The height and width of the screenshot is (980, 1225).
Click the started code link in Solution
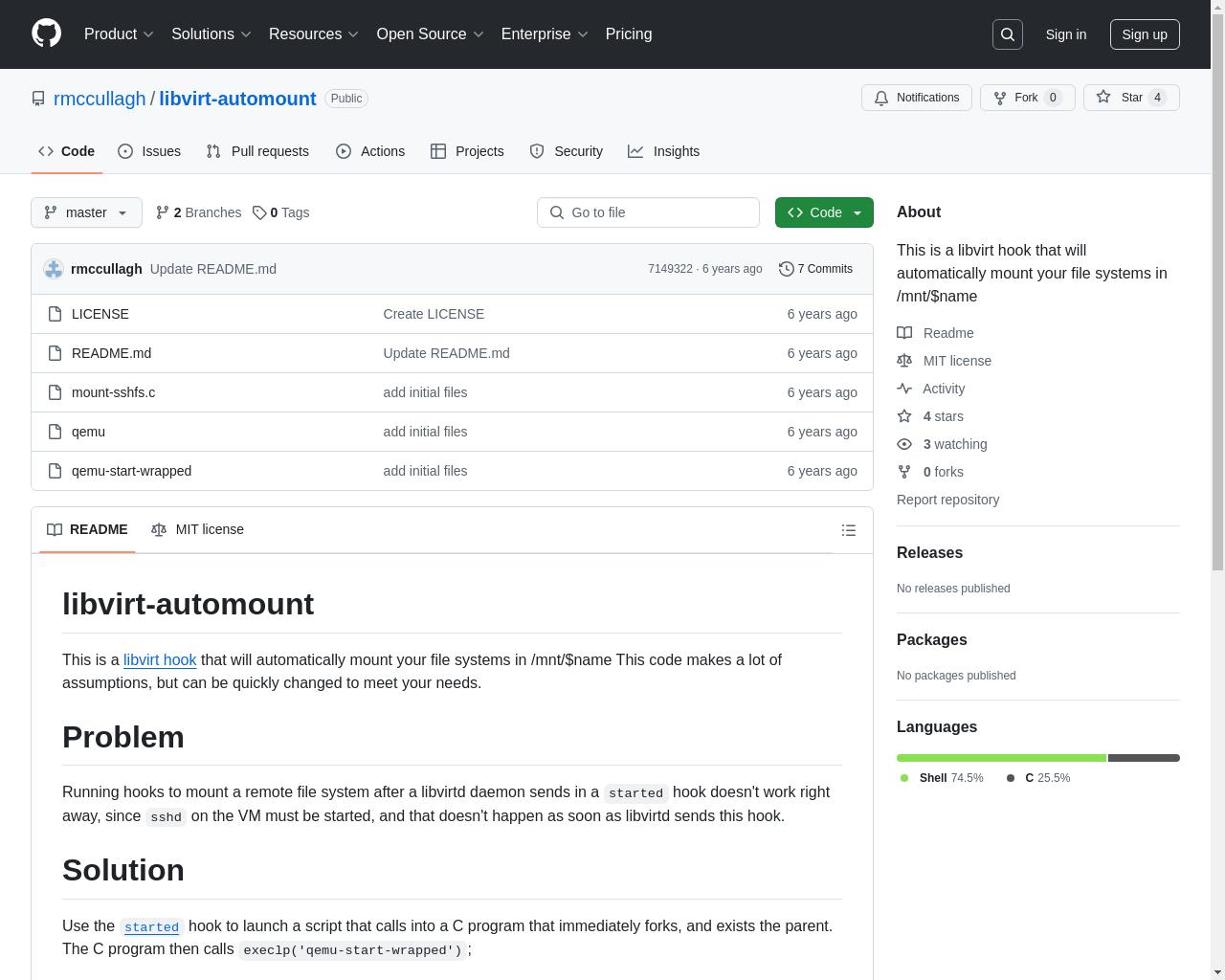point(151,926)
